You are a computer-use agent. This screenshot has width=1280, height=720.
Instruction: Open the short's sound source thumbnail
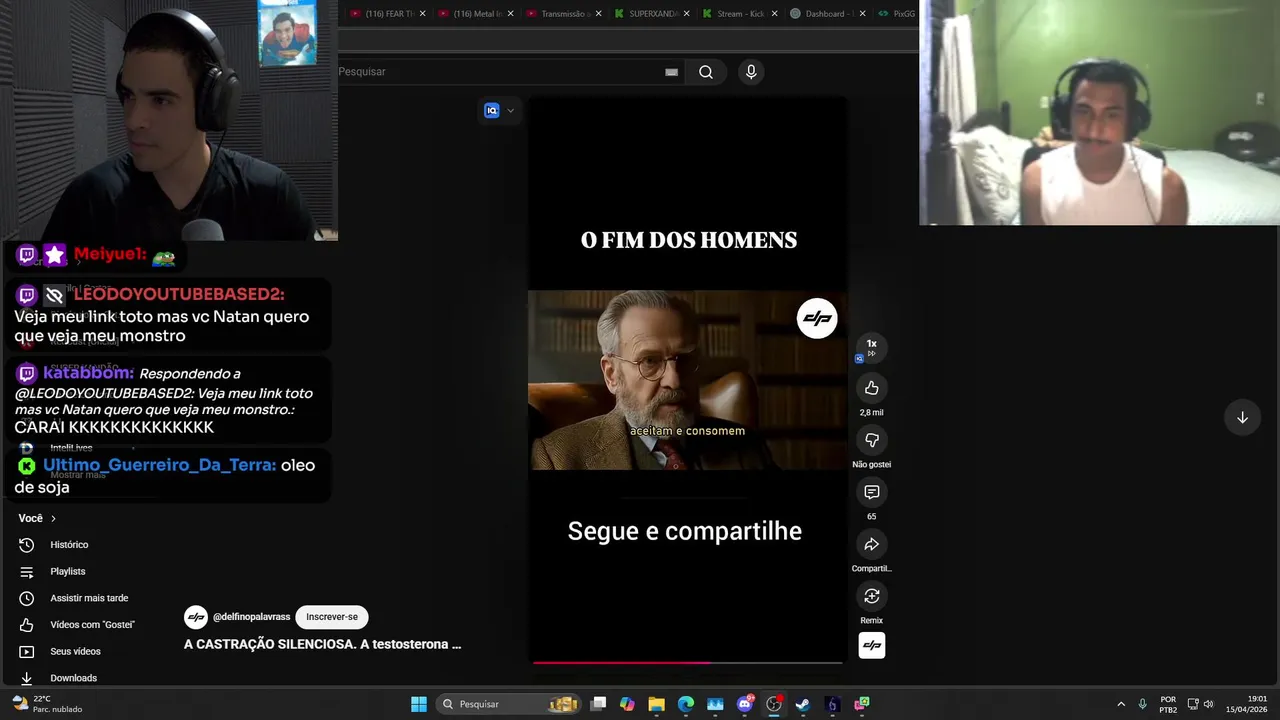coord(871,645)
